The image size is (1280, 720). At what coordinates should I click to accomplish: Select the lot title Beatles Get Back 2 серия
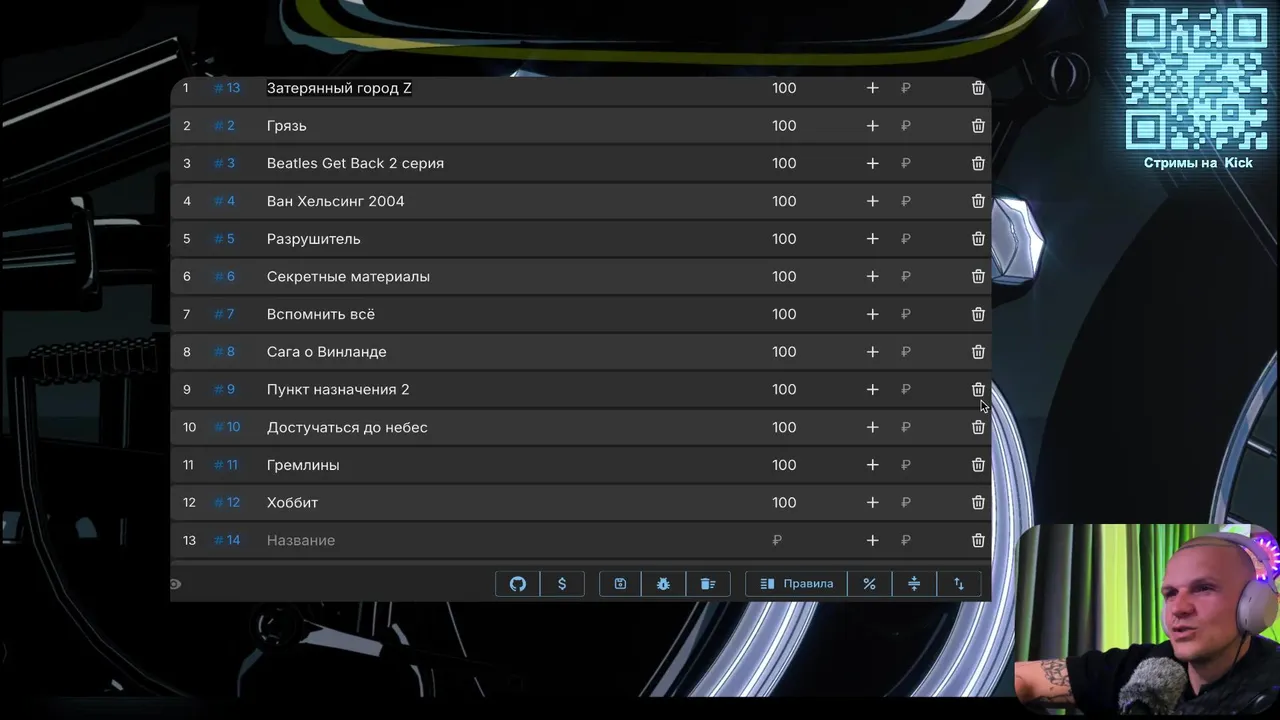pos(355,163)
